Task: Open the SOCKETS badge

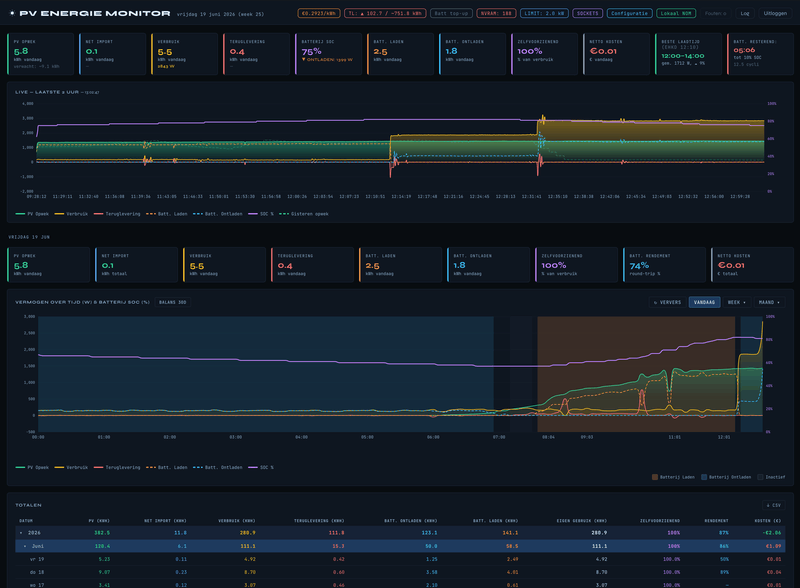Action: click(x=587, y=13)
